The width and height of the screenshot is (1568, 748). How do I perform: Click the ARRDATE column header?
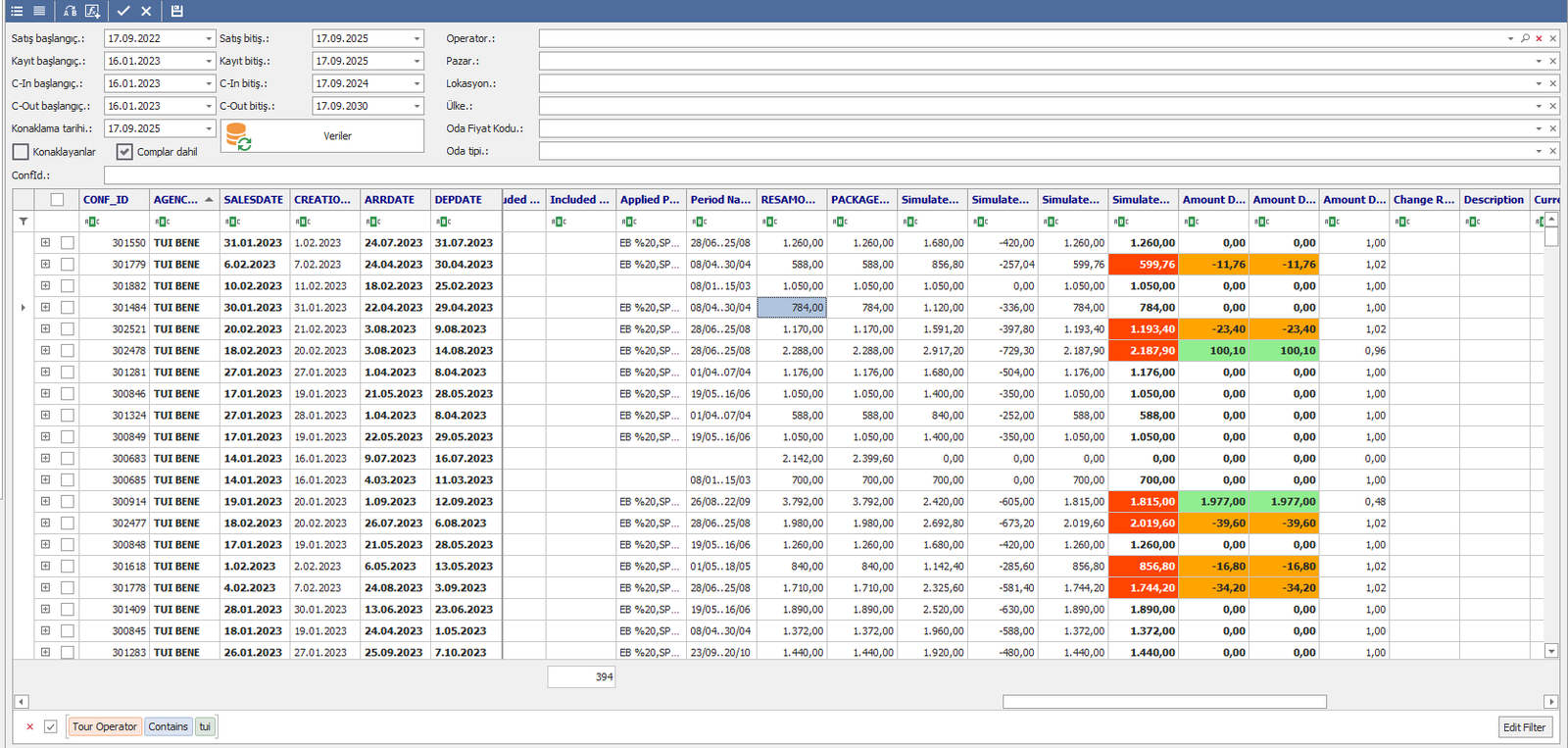pos(390,200)
